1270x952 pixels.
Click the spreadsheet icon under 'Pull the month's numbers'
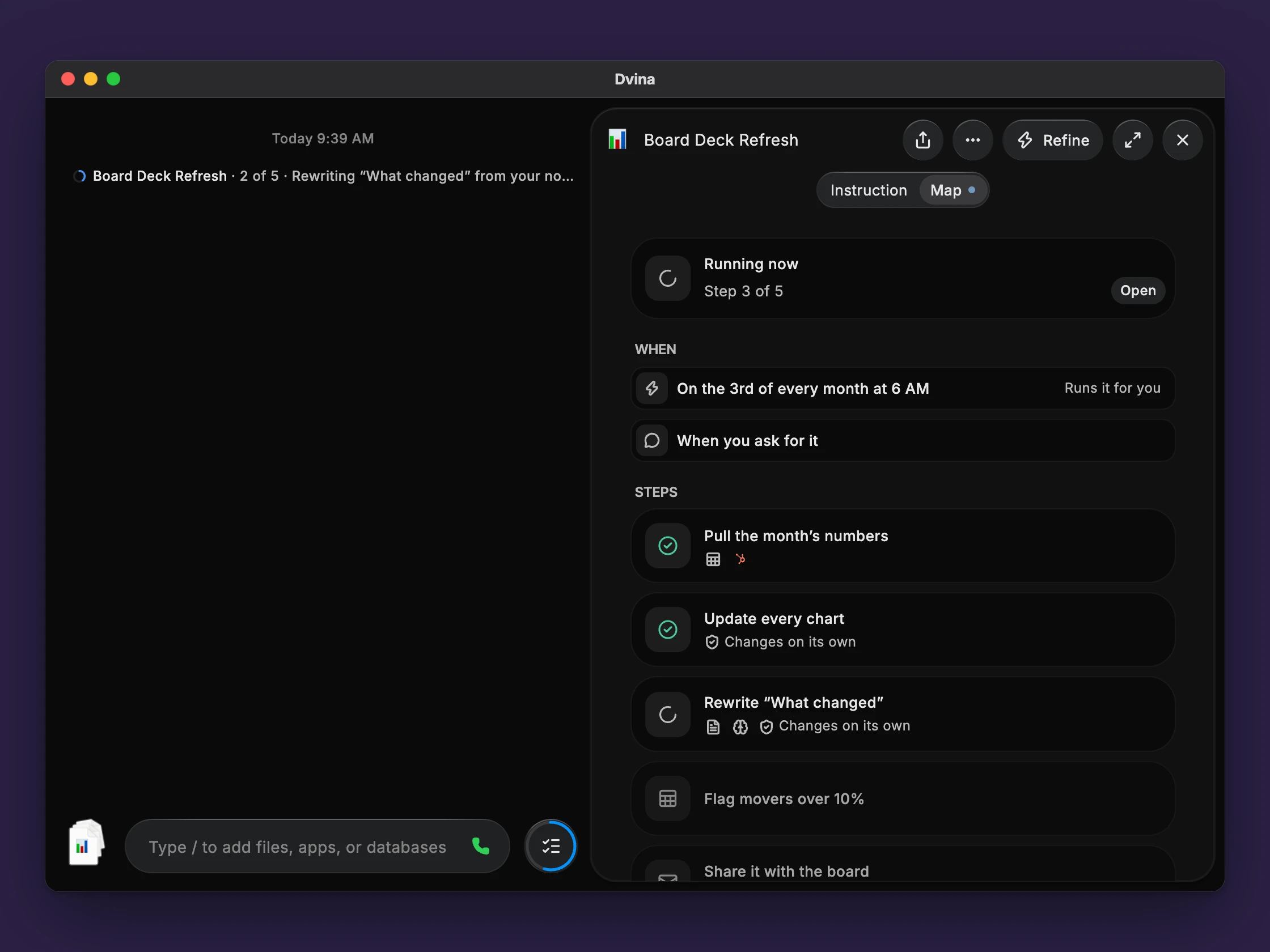[713, 559]
